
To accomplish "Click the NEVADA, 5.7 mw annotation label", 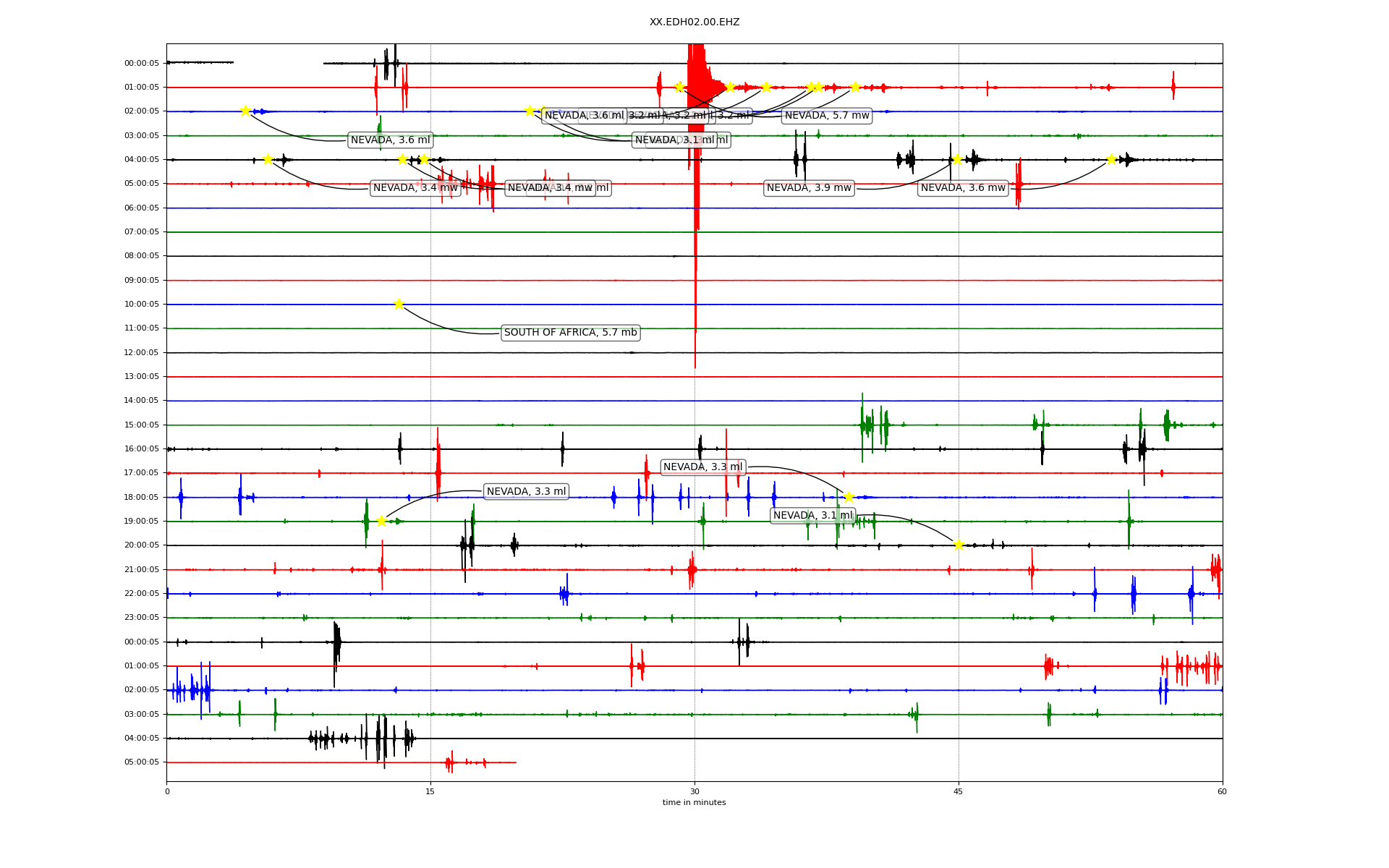I will tap(827, 116).
